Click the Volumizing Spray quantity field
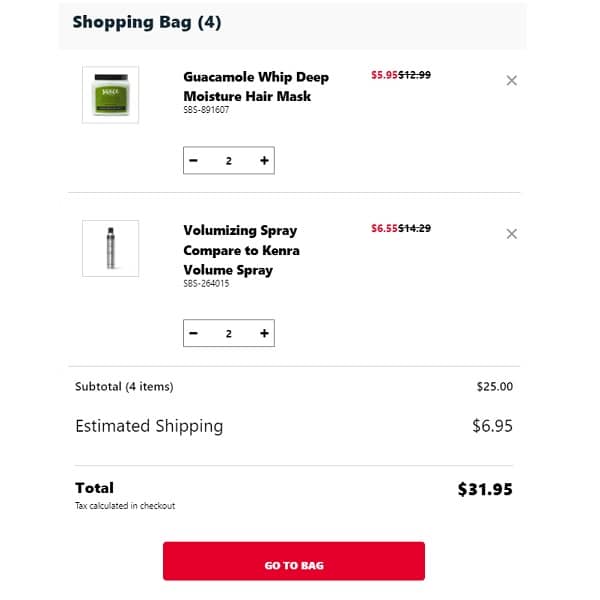 pos(229,334)
